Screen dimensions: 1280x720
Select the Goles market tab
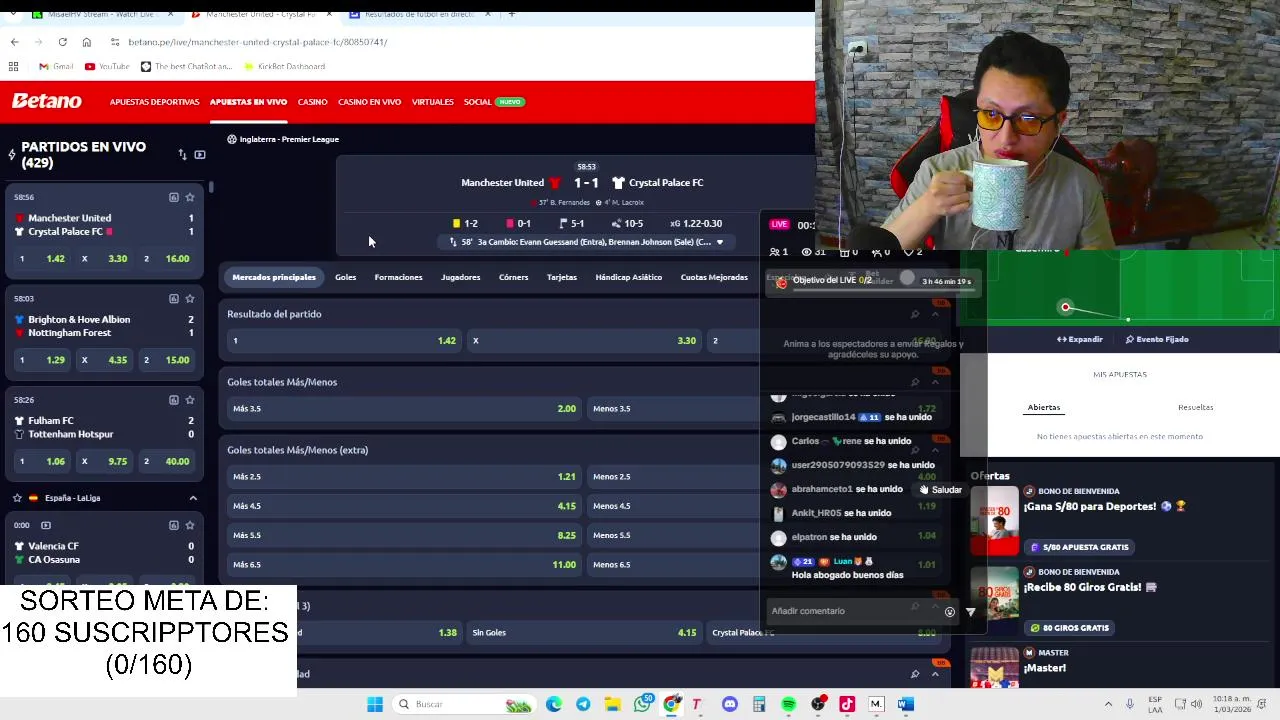coord(345,277)
